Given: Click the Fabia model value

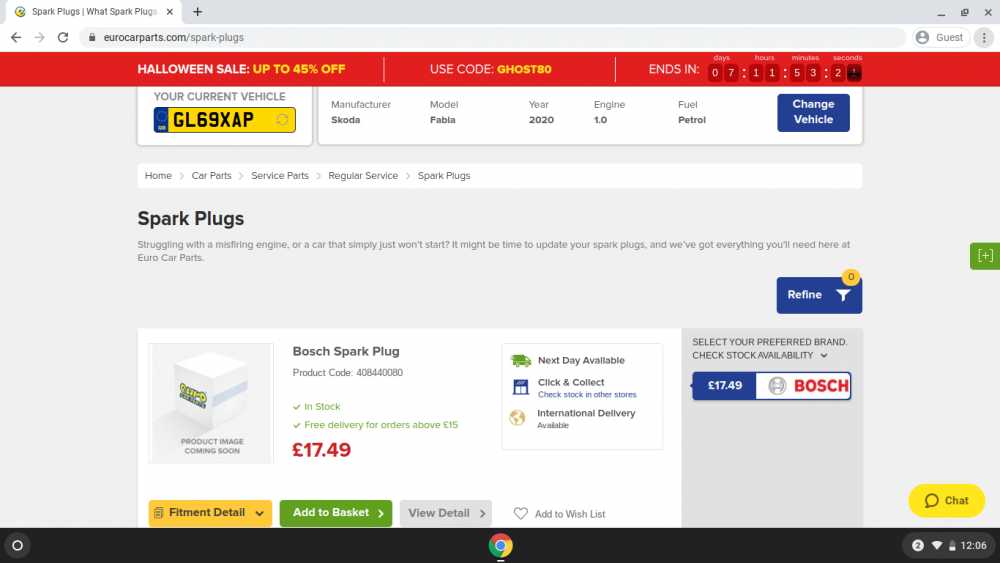Looking at the screenshot, I should 443,120.
